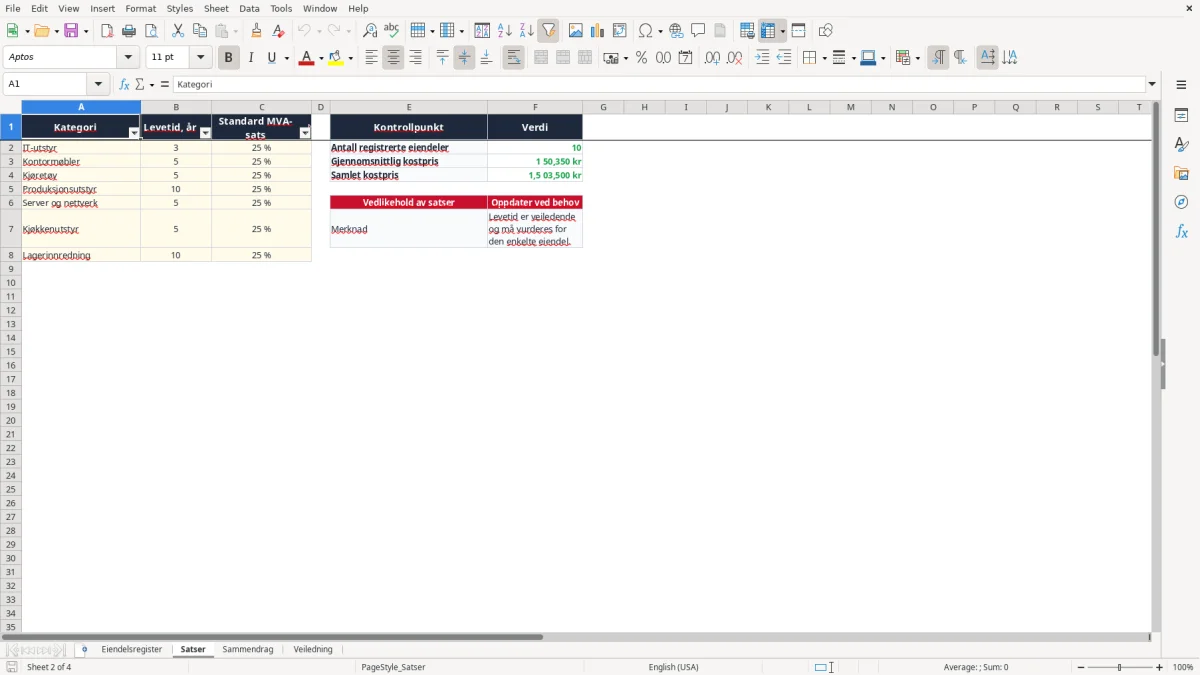Open the Format menu

click(x=141, y=8)
